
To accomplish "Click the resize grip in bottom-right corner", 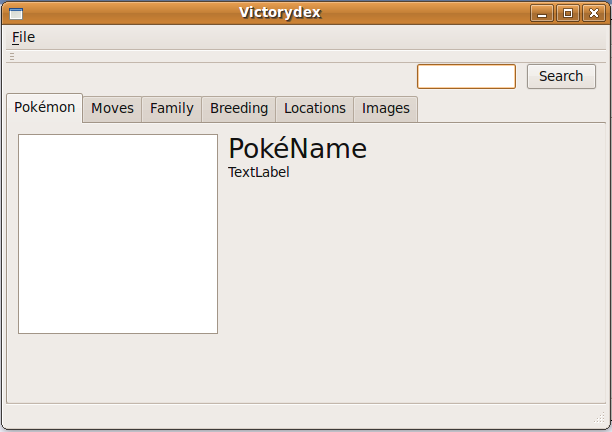I will pyautogui.click(x=600, y=418).
